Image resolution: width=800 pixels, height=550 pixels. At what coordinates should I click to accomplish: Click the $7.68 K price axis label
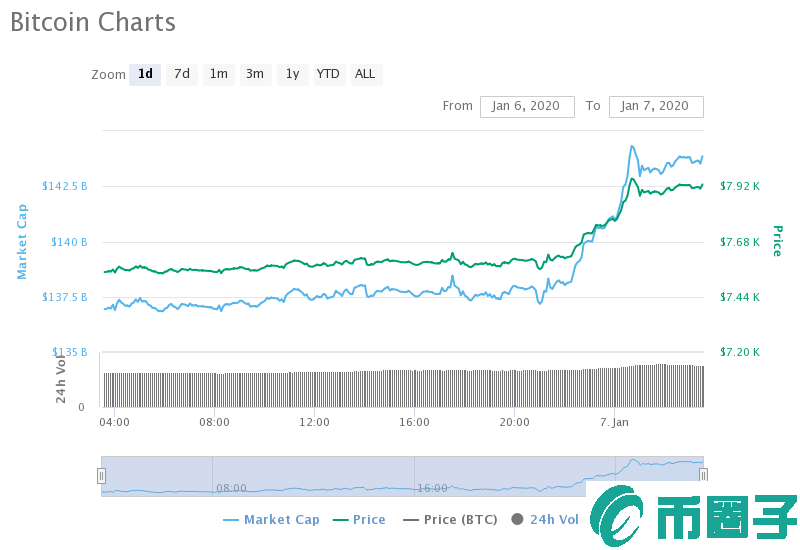point(740,242)
